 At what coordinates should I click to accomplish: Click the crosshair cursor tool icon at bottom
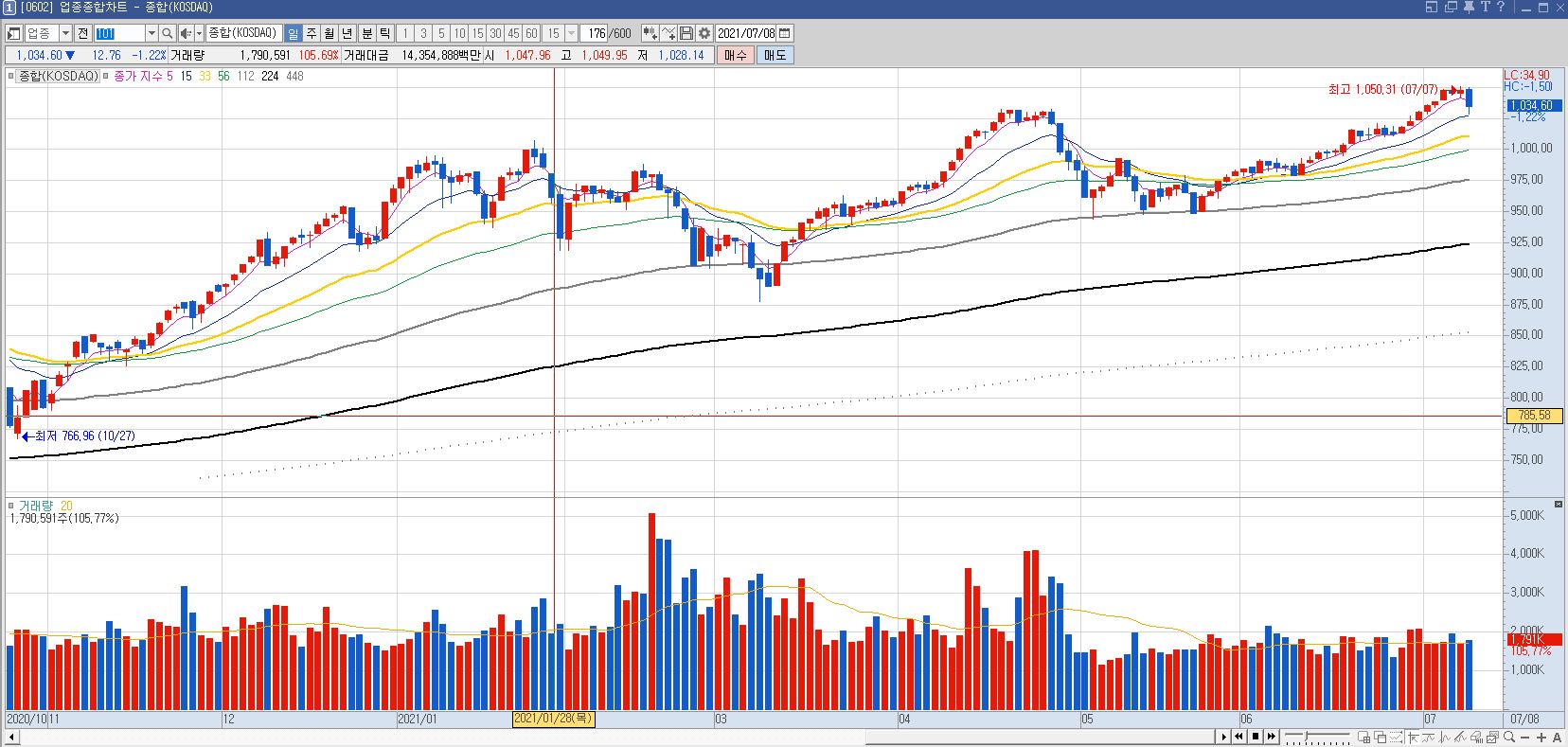[1413, 737]
